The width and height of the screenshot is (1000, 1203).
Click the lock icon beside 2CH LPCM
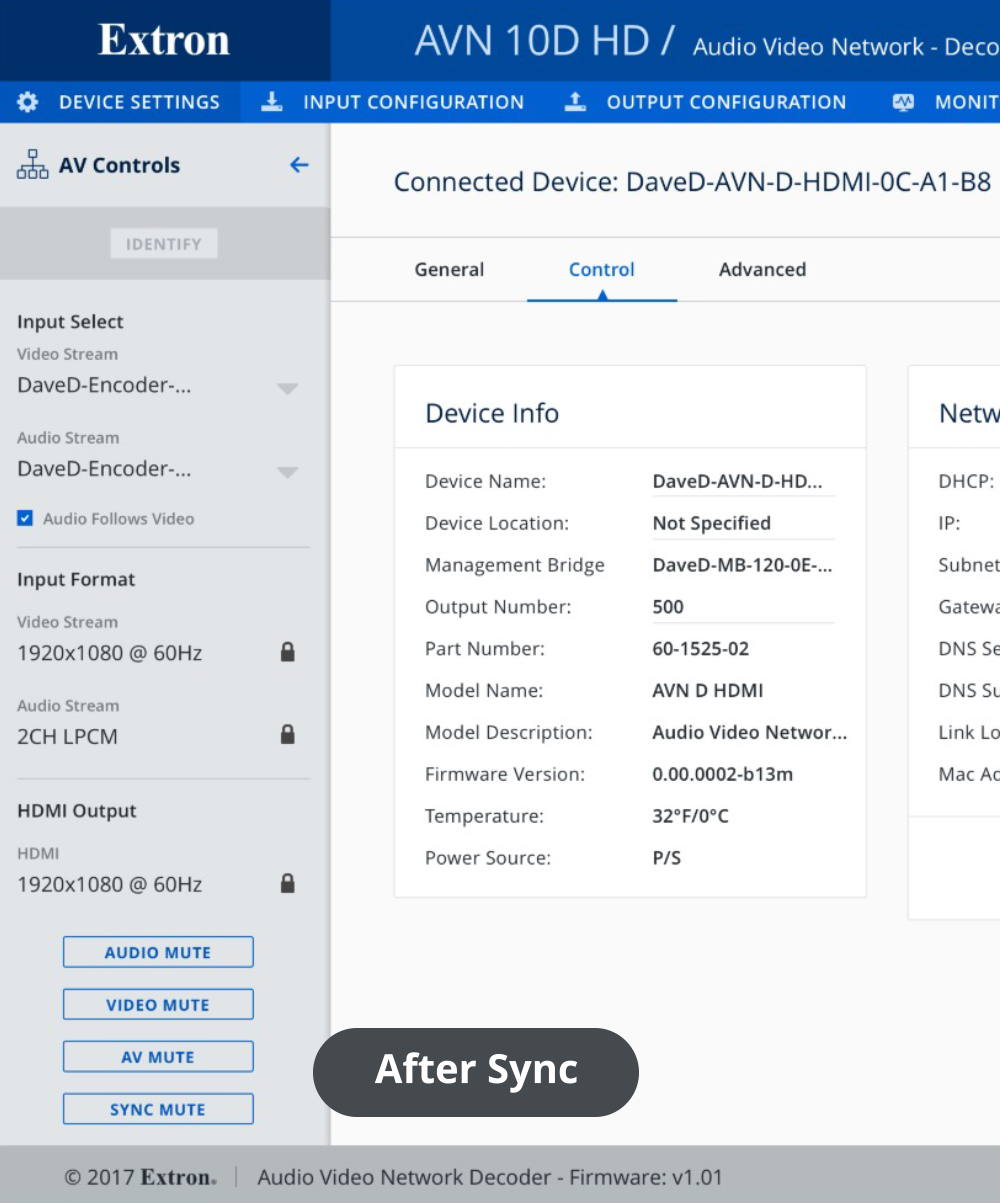[x=287, y=736]
